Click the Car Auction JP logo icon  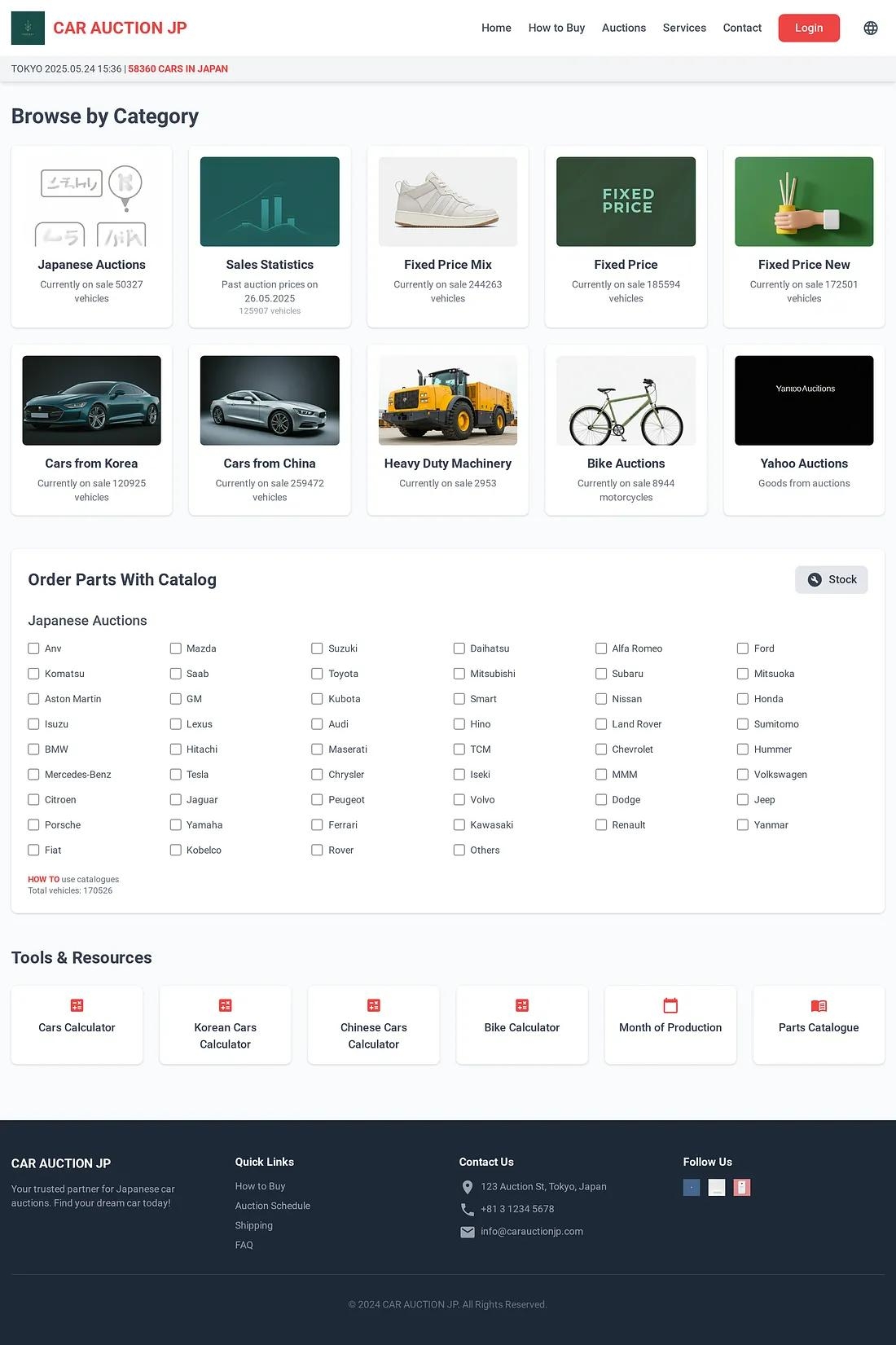pyautogui.click(x=28, y=28)
